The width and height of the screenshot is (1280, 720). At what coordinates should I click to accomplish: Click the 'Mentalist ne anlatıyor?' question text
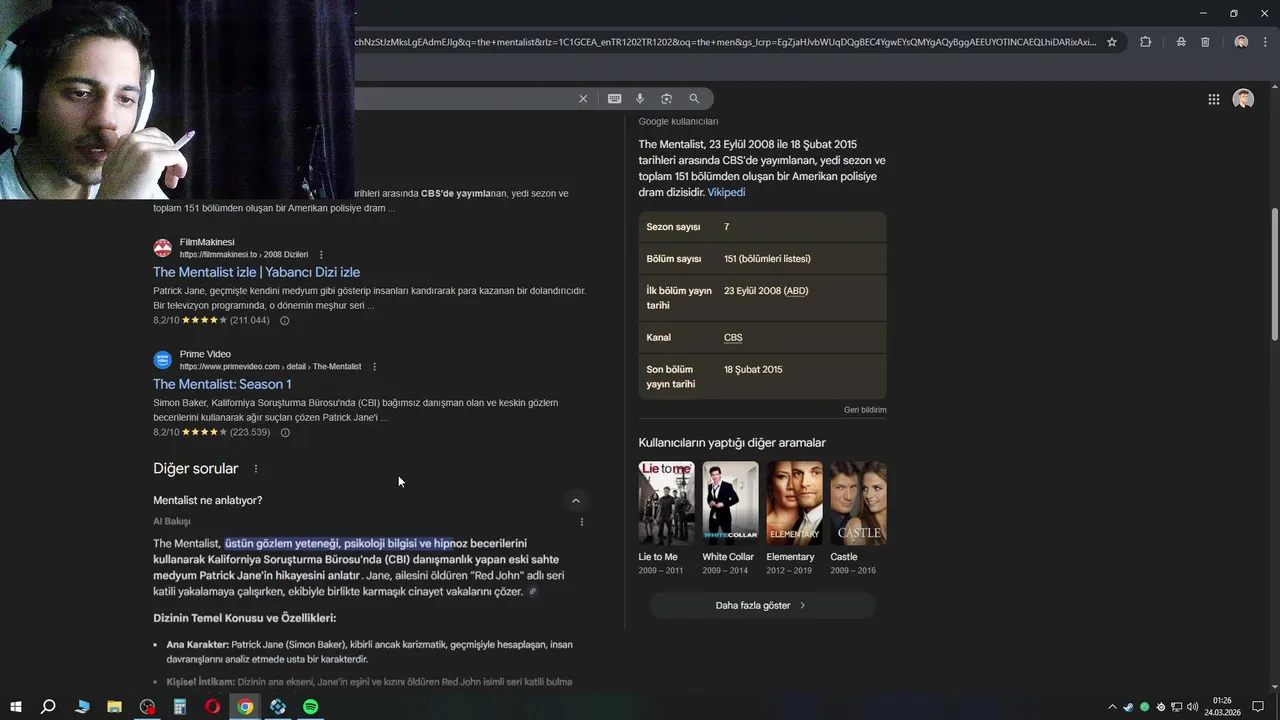point(208,501)
